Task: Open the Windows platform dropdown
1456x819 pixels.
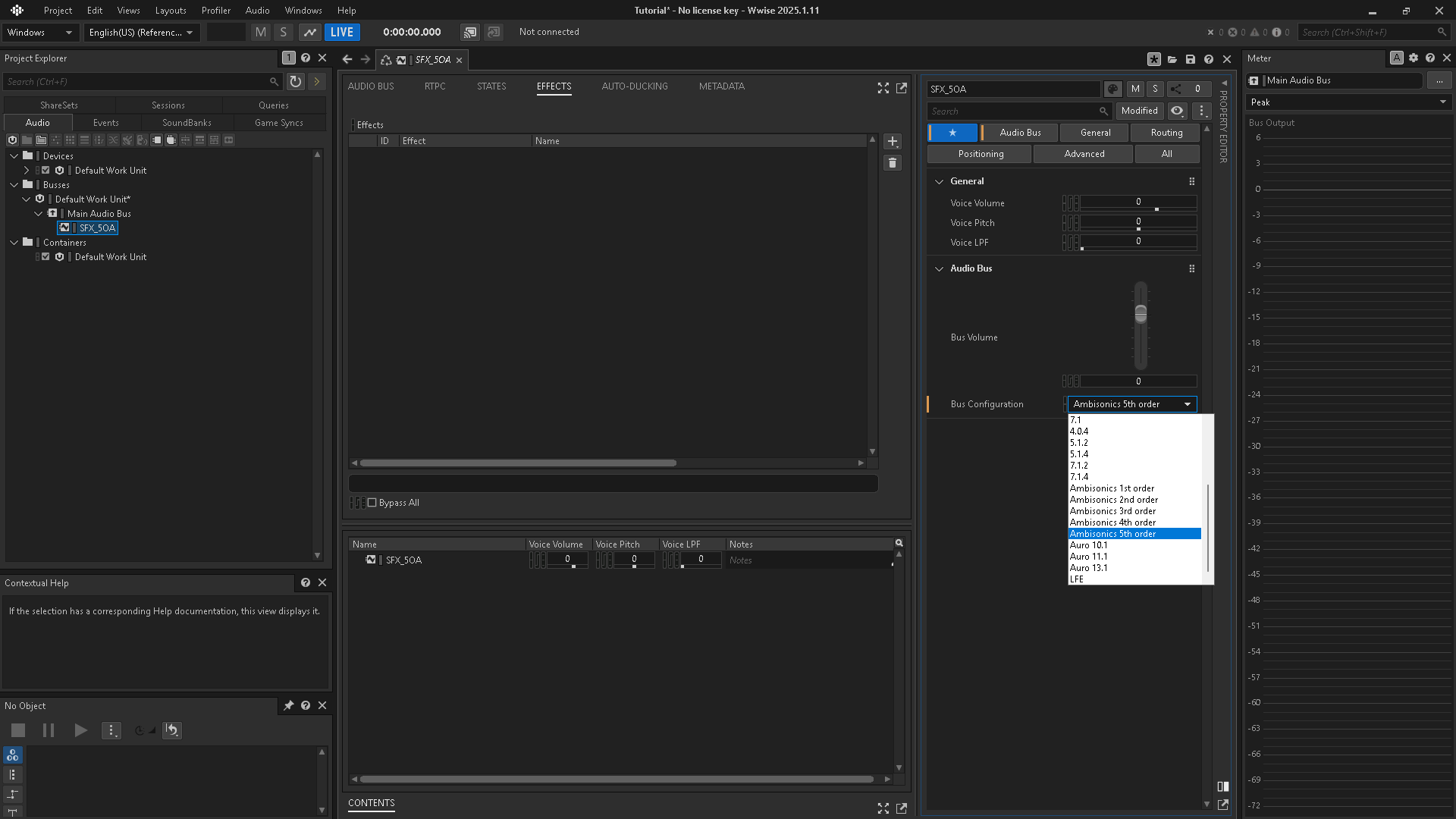Action: [x=40, y=32]
